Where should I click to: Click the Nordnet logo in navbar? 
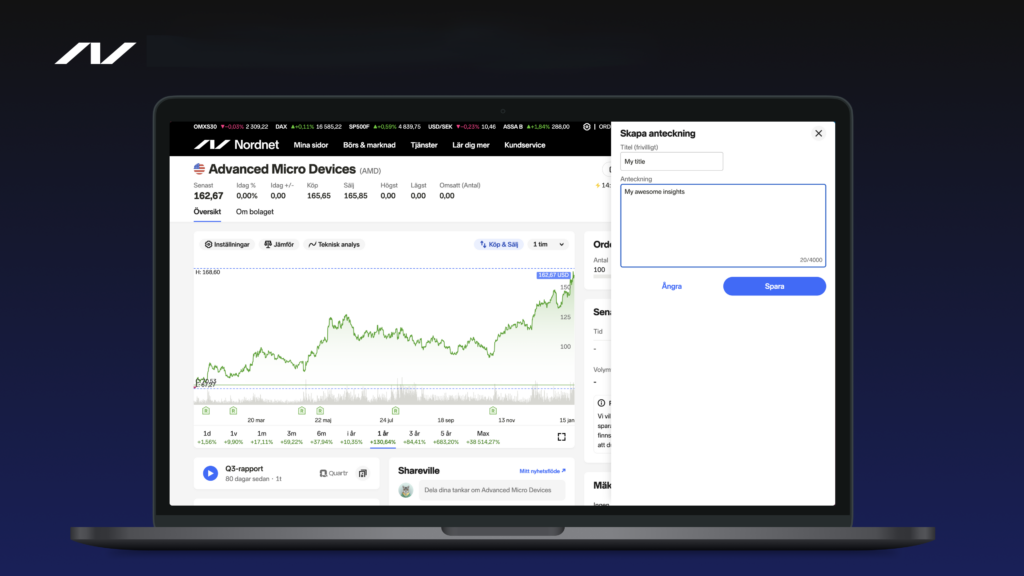click(x=236, y=145)
